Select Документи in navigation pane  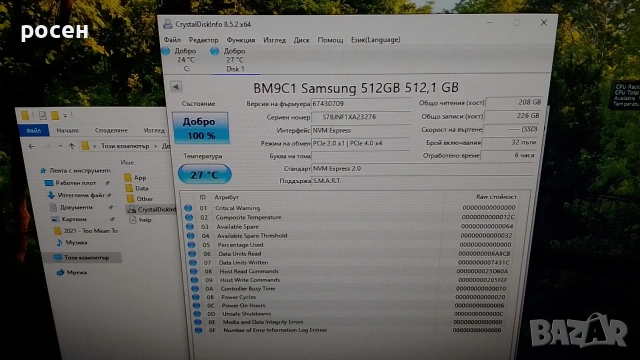(76, 207)
